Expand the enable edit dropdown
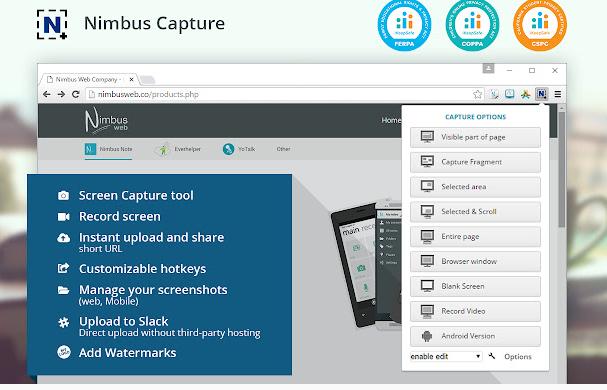Viewport: 607px width, 390px height. pyautogui.click(x=446, y=356)
